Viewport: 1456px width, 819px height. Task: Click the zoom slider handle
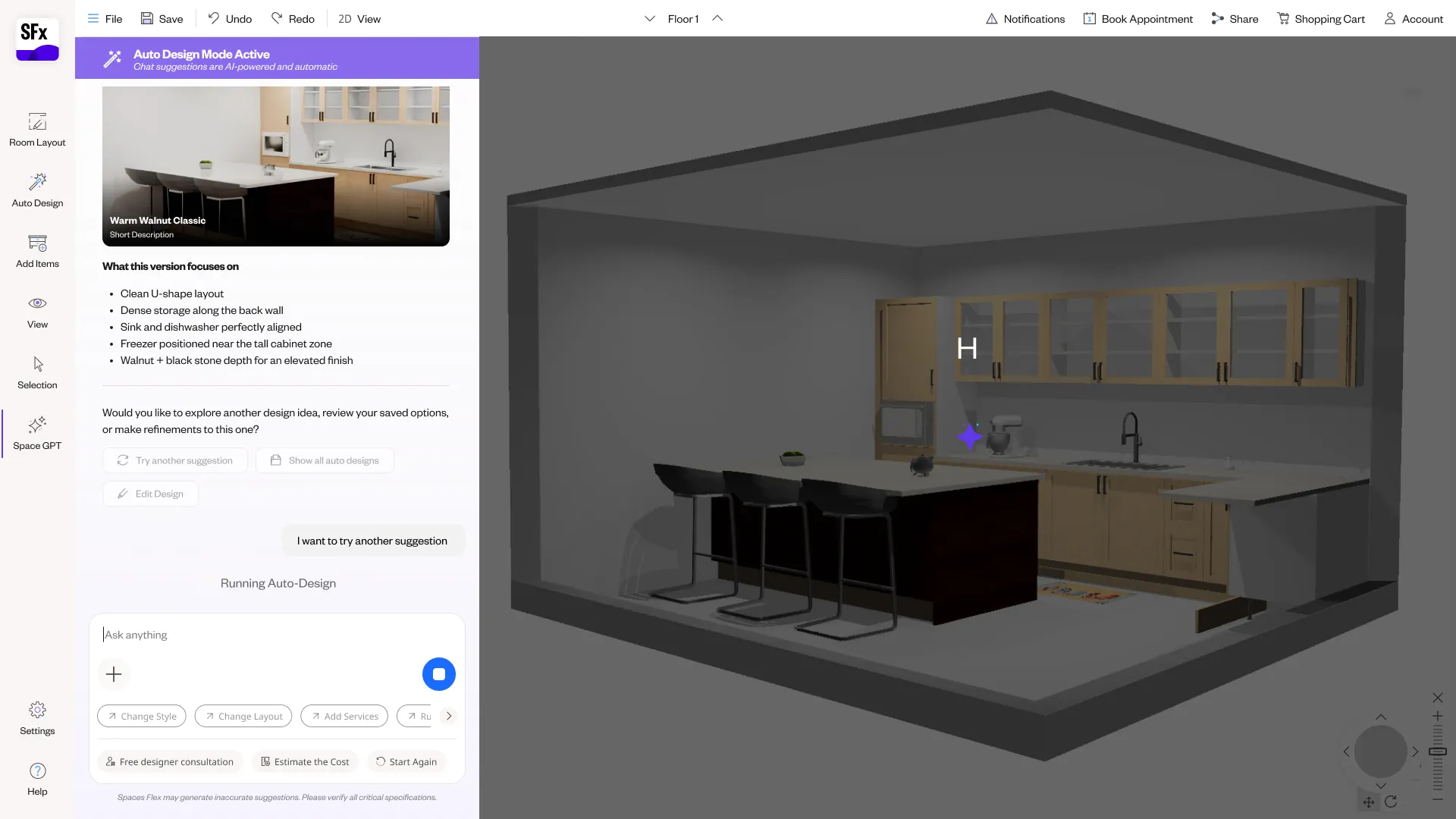point(1438,752)
